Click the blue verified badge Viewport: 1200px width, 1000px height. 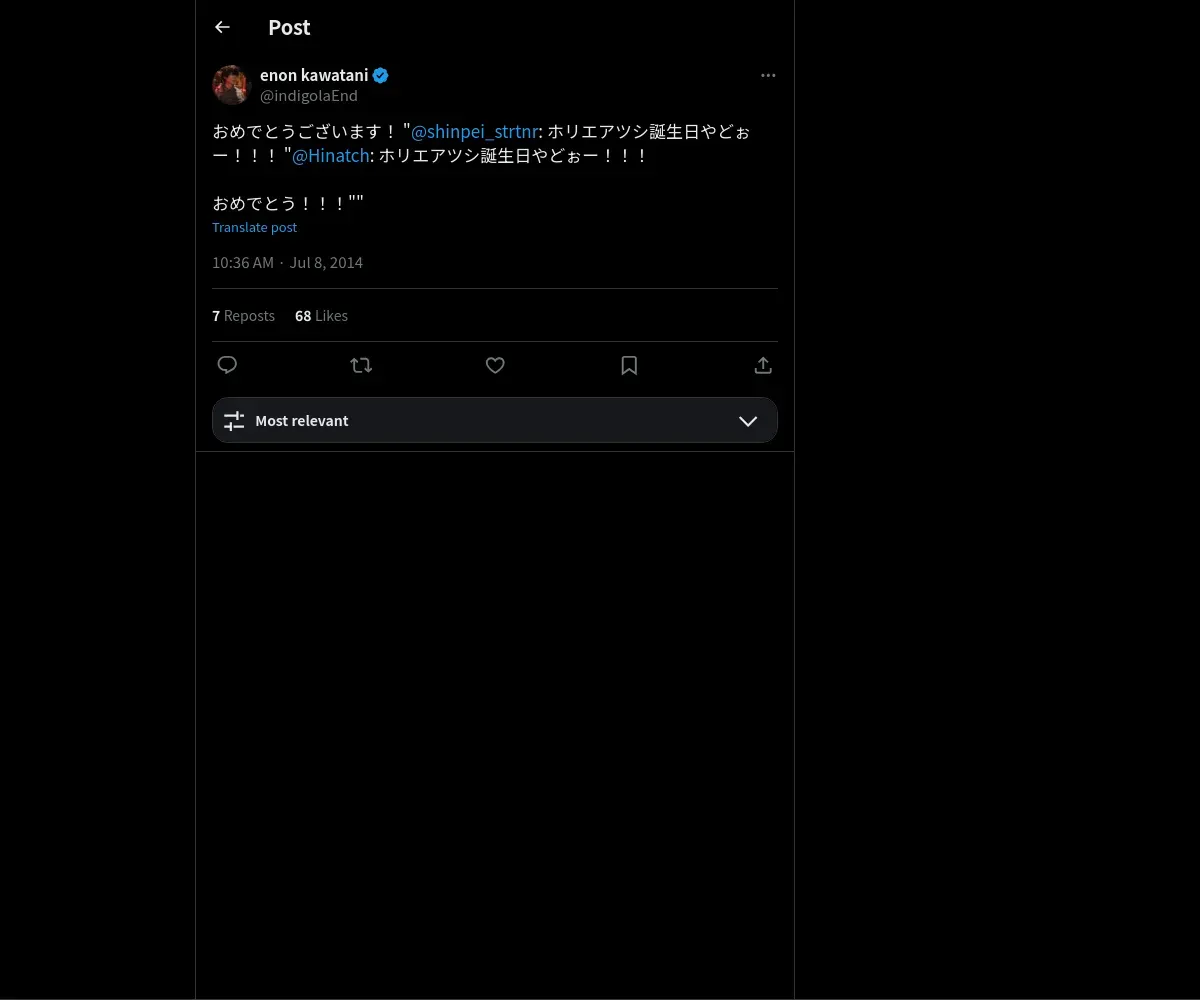(381, 75)
